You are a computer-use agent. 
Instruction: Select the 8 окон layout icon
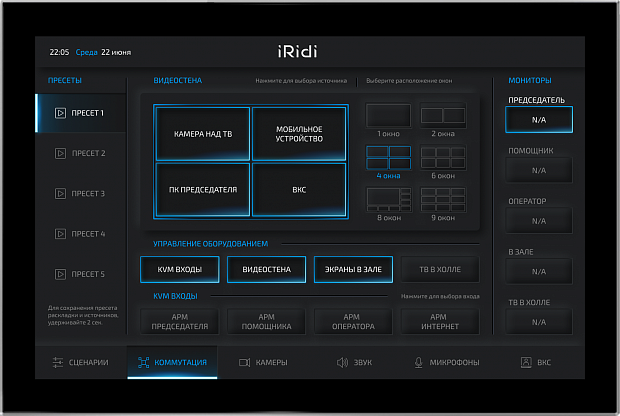tap(389, 199)
